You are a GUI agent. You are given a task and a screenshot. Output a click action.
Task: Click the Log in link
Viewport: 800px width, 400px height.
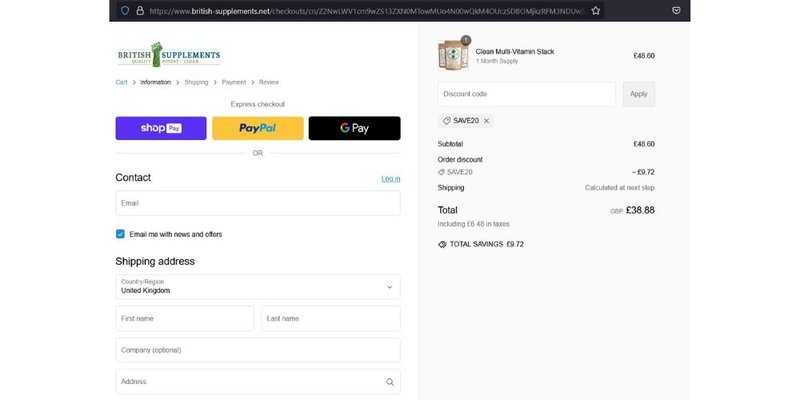coord(391,179)
